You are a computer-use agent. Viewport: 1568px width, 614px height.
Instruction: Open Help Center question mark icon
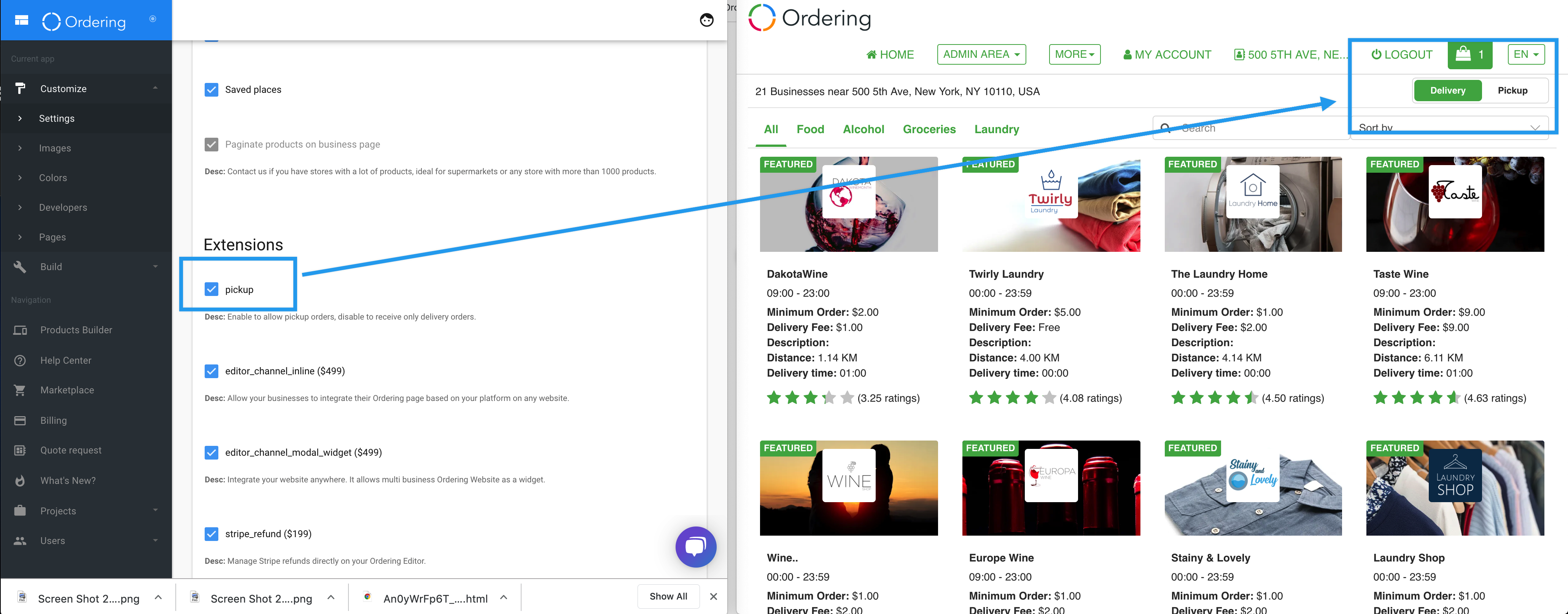click(x=20, y=360)
